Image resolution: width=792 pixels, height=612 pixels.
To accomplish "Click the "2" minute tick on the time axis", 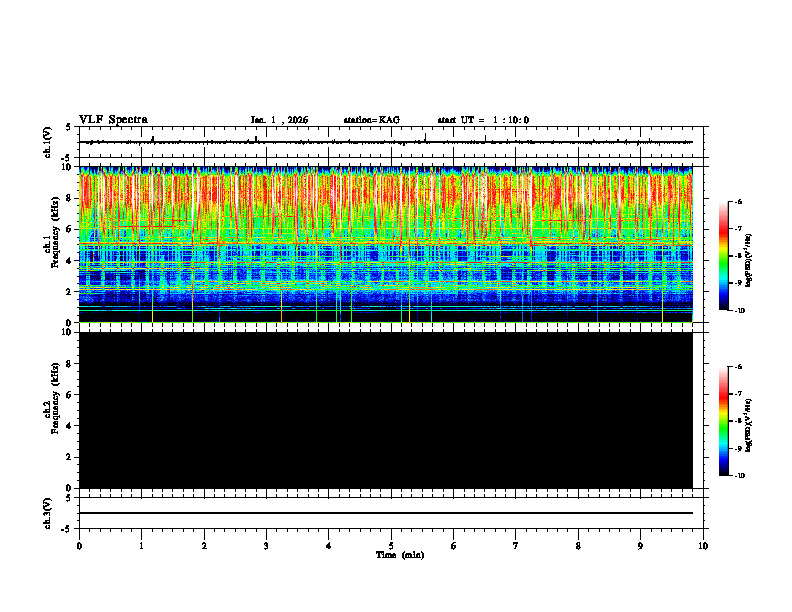I will click(x=204, y=546).
